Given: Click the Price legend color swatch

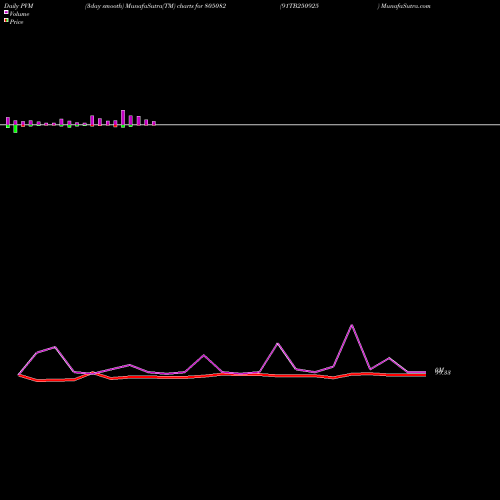Looking at the screenshot, I should coord(6,20).
